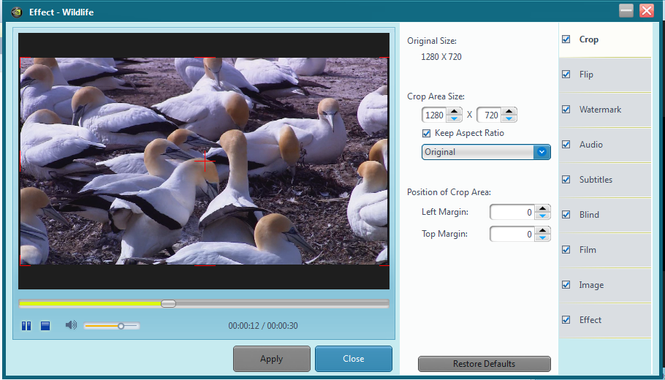Viewport: 665px width, 380px height.
Task: Click the Close button beside Apply
Action: coord(353,359)
